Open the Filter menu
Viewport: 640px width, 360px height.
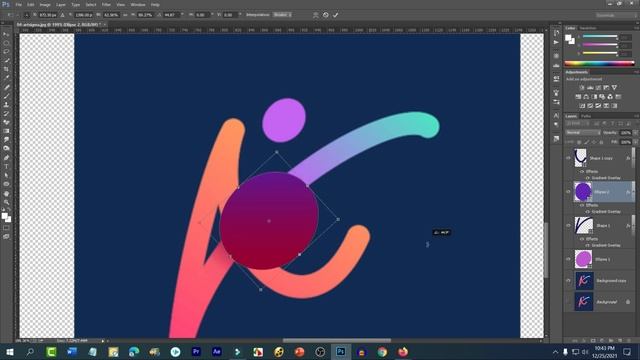coord(106,4)
